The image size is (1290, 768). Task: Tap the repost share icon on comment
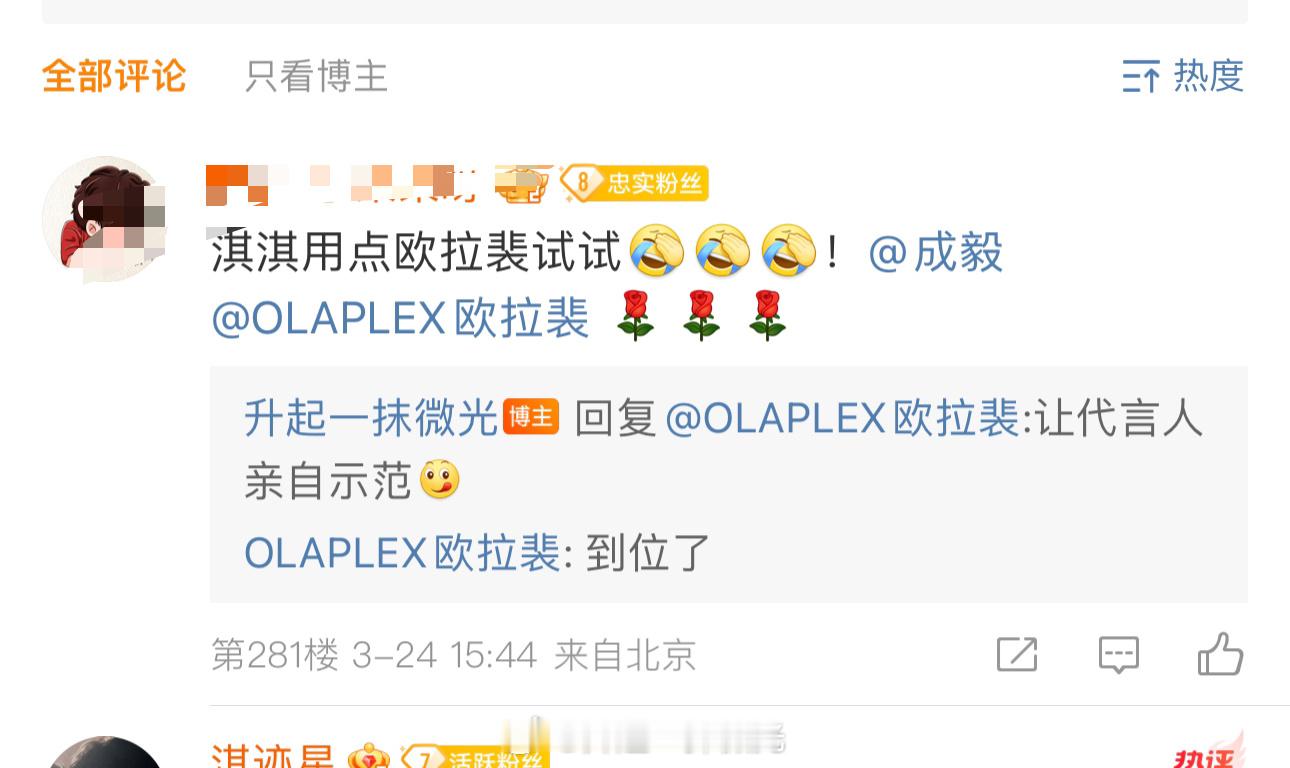coord(1017,655)
